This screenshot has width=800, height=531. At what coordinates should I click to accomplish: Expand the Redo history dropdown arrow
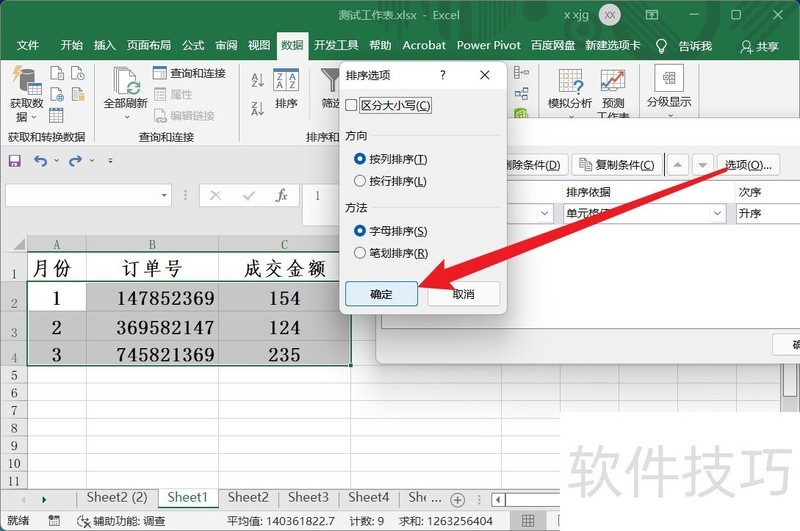click(92, 161)
